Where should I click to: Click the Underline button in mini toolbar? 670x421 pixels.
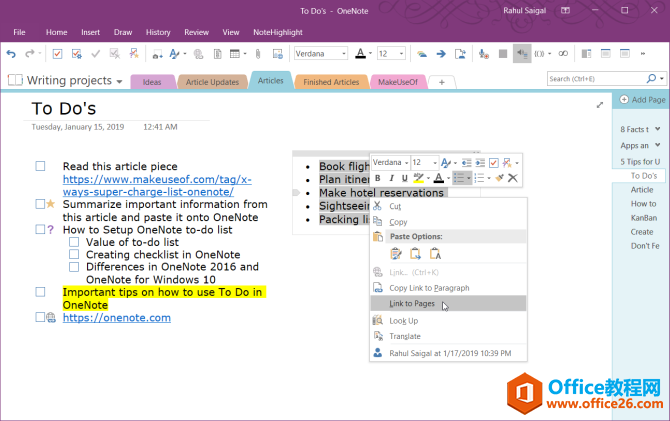pyautogui.click(x=405, y=178)
